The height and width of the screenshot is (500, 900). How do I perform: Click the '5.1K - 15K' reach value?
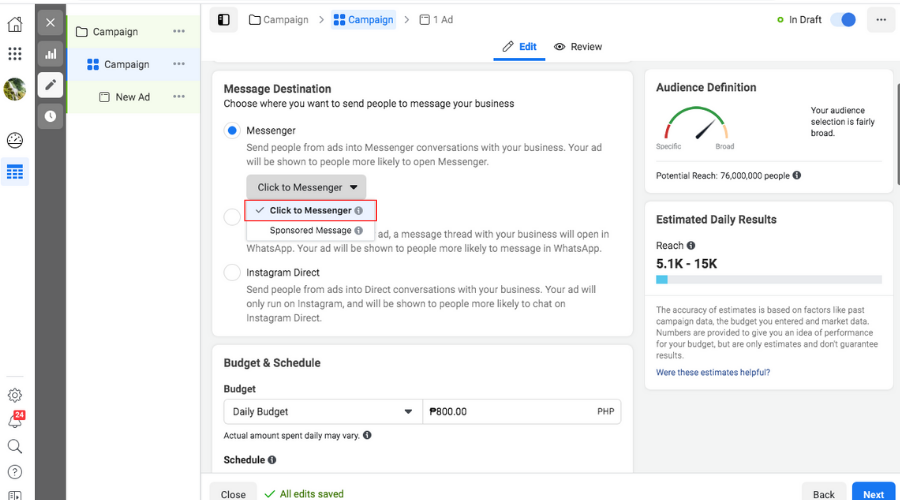click(686, 264)
